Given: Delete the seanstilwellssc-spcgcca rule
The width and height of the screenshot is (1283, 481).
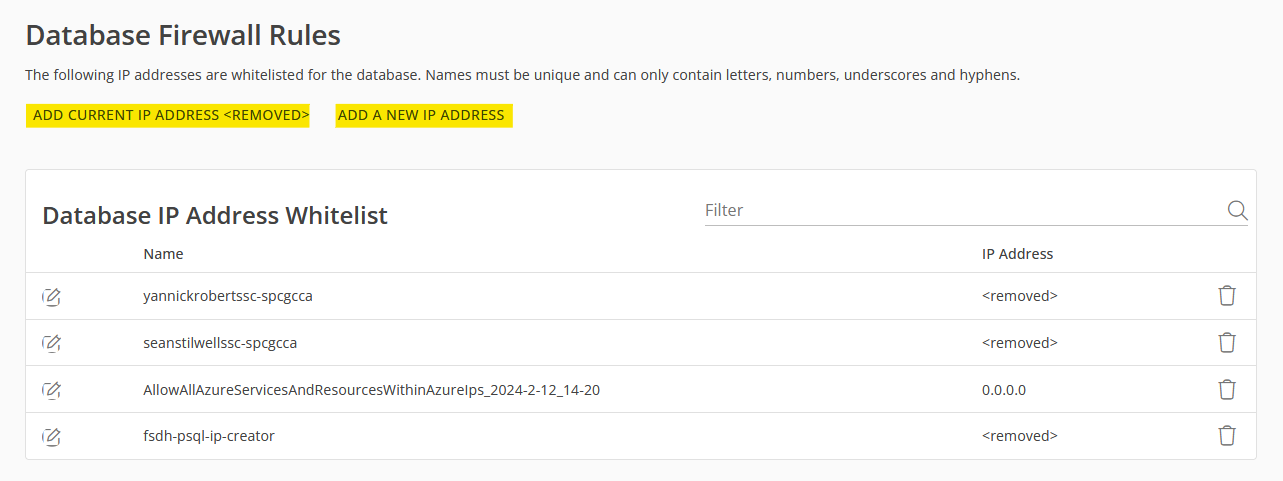Looking at the screenshot, I should point(1227,342).
